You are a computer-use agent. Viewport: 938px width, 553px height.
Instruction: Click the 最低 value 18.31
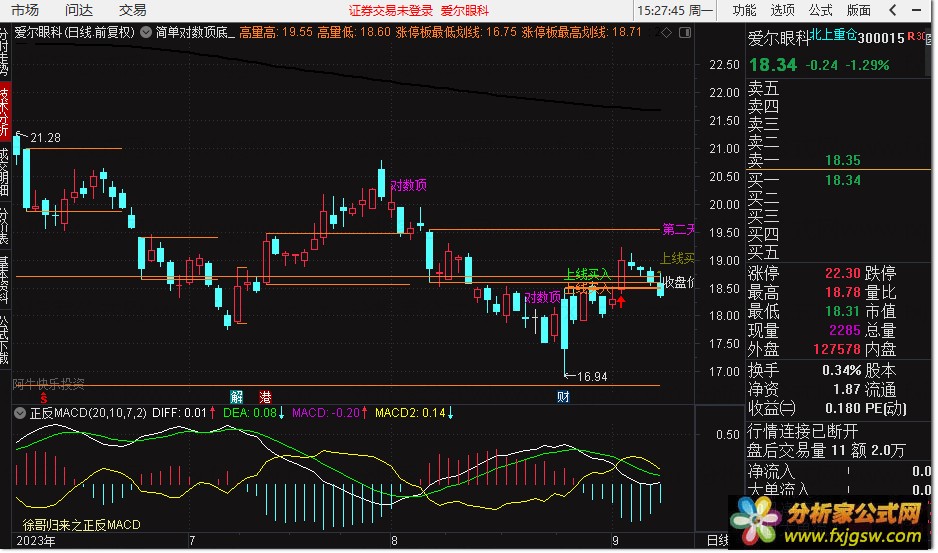pyautogui.click(x=842, y=311)
